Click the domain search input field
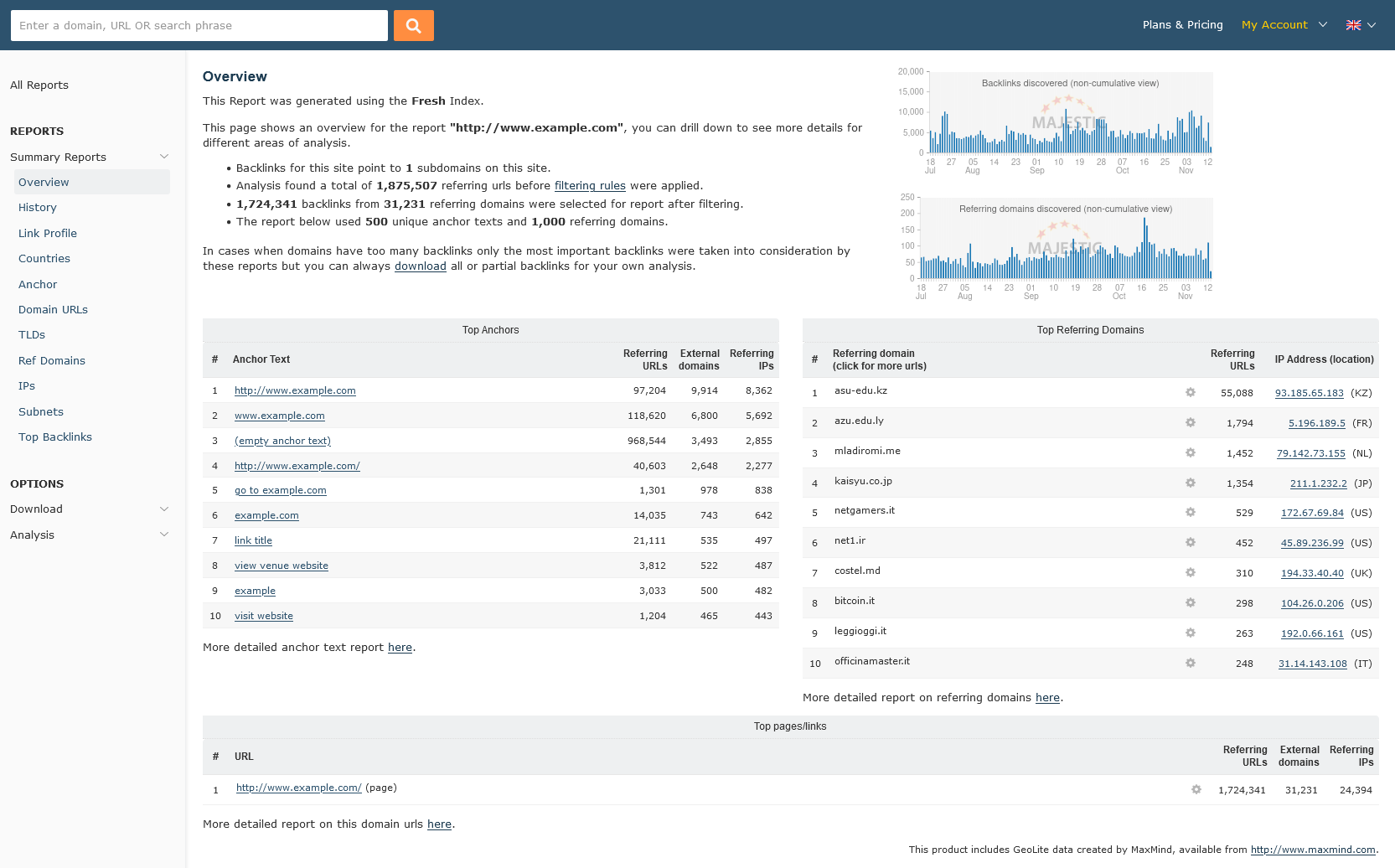The image size is (1395, 868). tap(199, 25)
